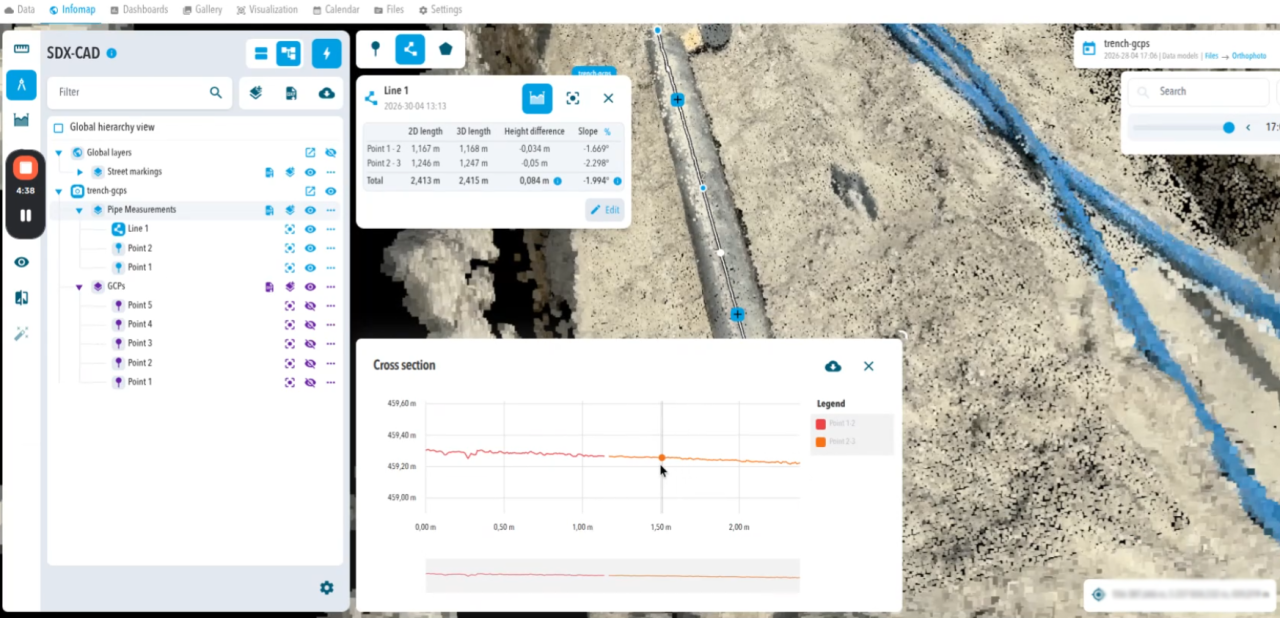
Task: Collapse the GCPs group
Action: tap(79, 287)
